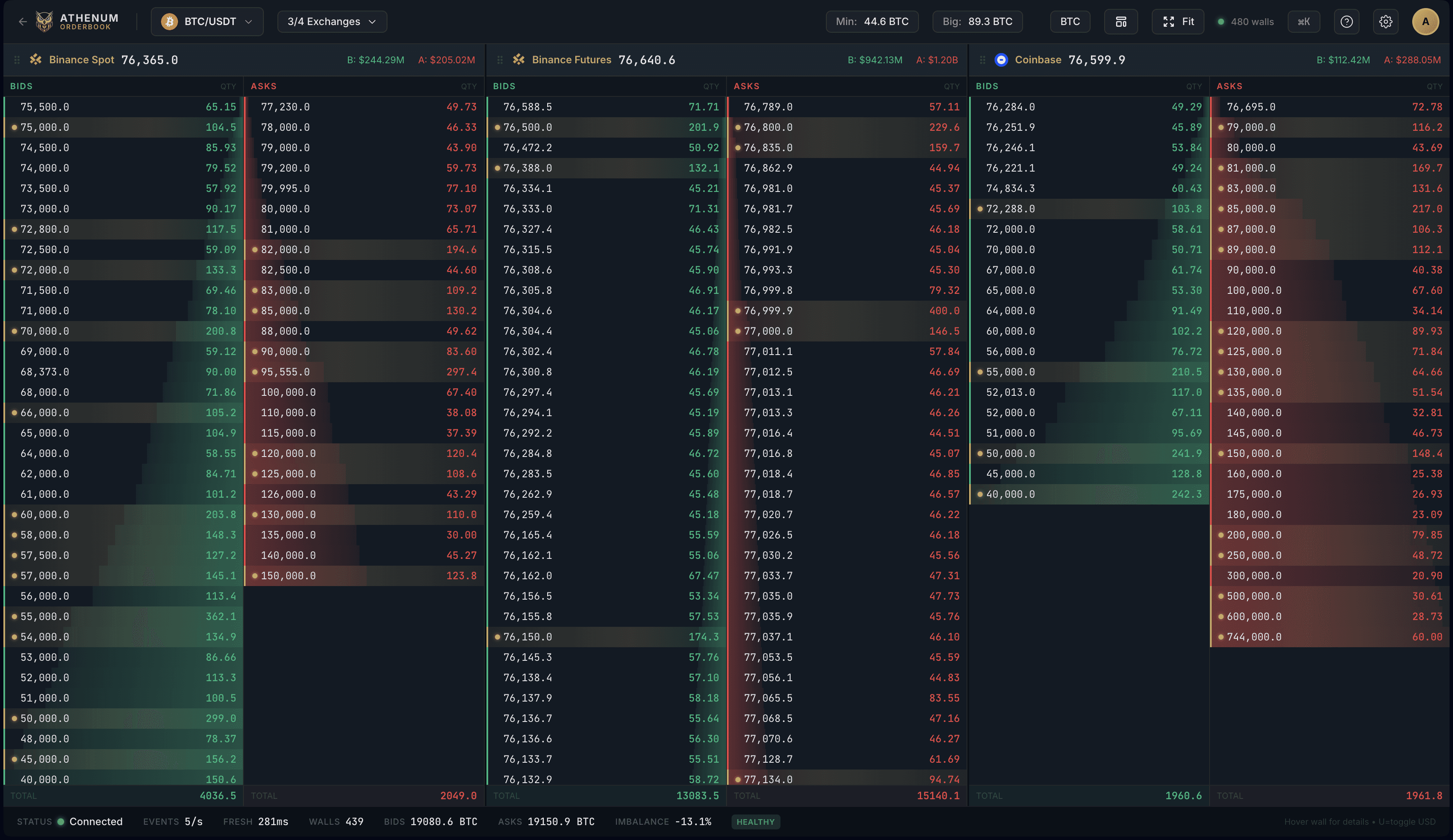Image resolution: width=1453 pixels, height=840 pixels.
Task: Click the wall marker dot on Binance Spot bid 75,000.0
Action: pyautogui.click(x=14, y=127)
